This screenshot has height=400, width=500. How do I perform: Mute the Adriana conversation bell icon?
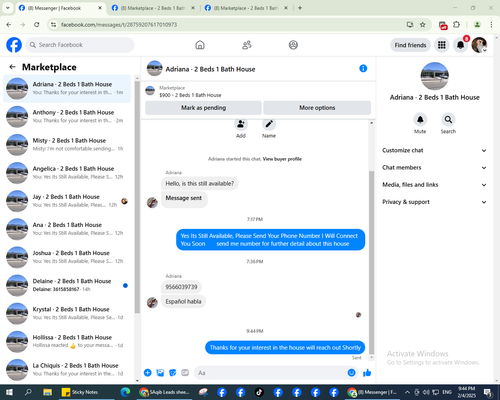(x=420, y=119)
